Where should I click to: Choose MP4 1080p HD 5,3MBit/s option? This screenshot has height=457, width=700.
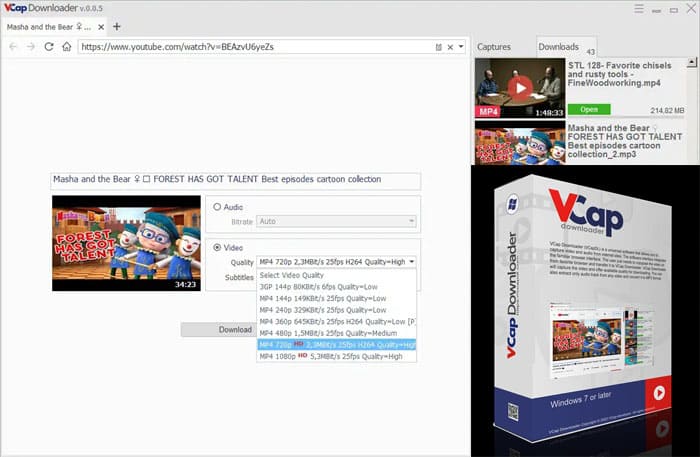(336, 356)
